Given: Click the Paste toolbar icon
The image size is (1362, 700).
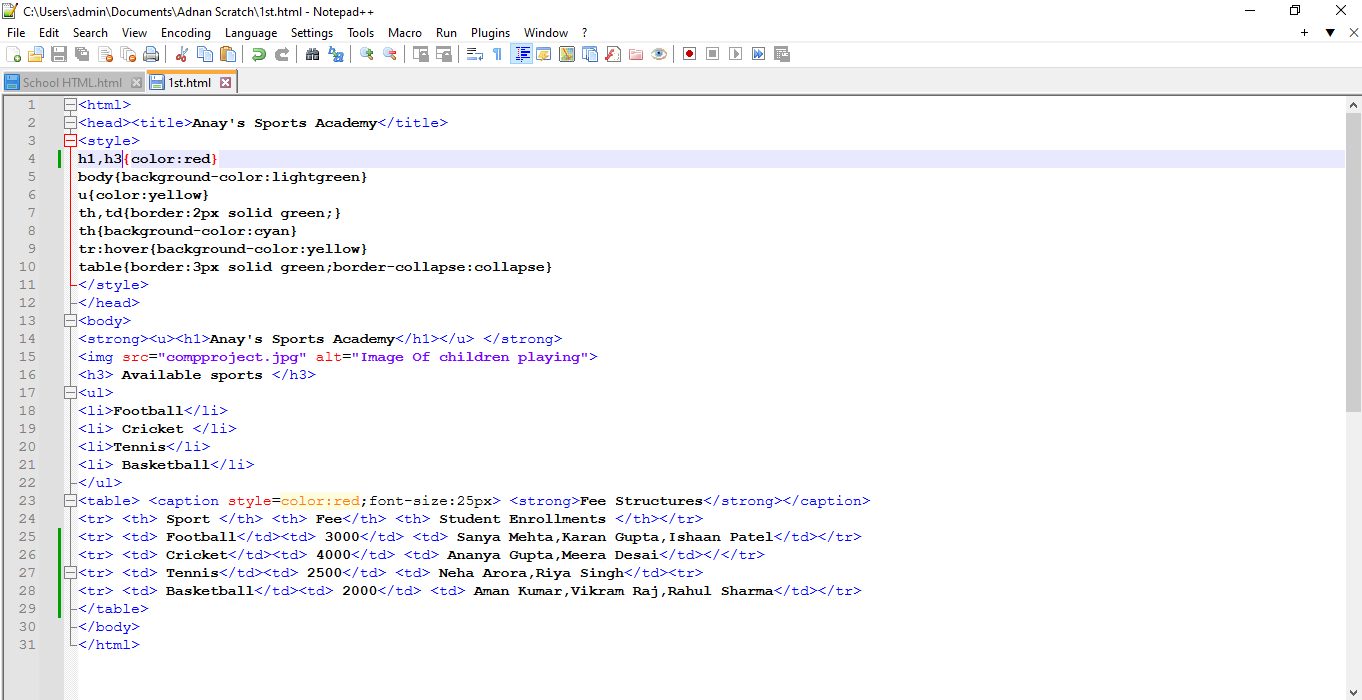Looking at the screenshot, I should (228, 54).
